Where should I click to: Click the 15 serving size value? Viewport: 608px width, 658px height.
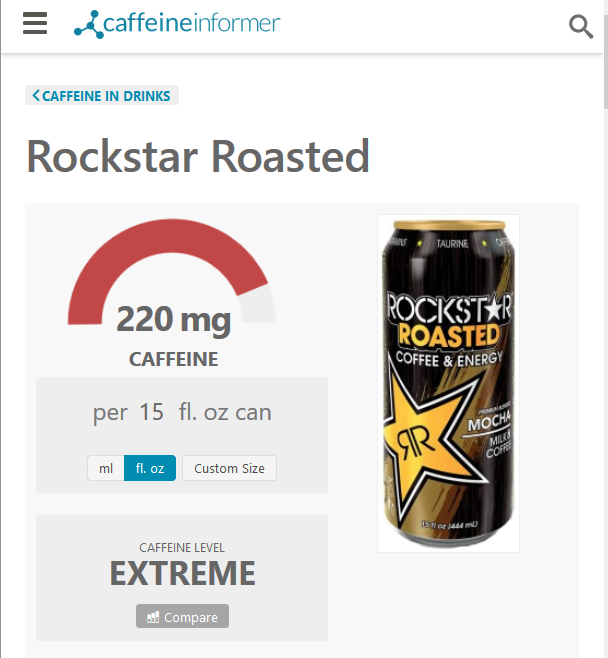point(151,412)
